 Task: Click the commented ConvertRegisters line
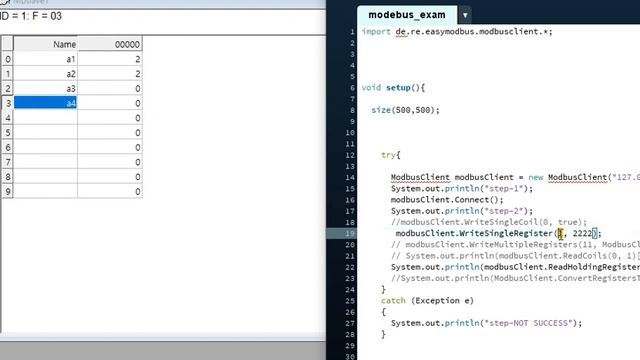pos(515,278)
